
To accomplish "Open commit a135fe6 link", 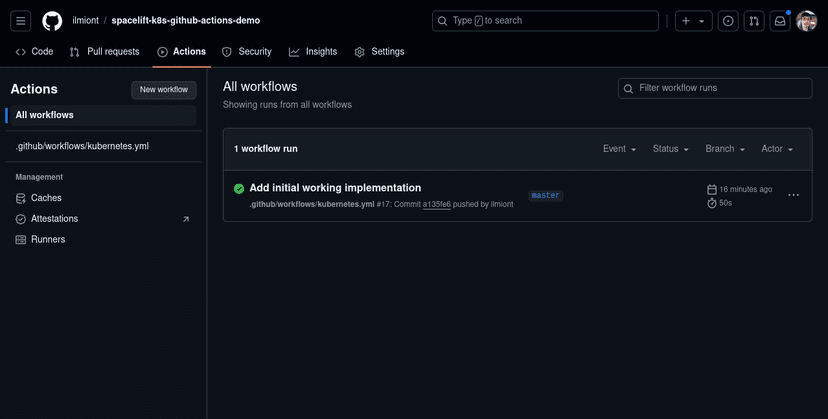I will [x=437, y=204].
